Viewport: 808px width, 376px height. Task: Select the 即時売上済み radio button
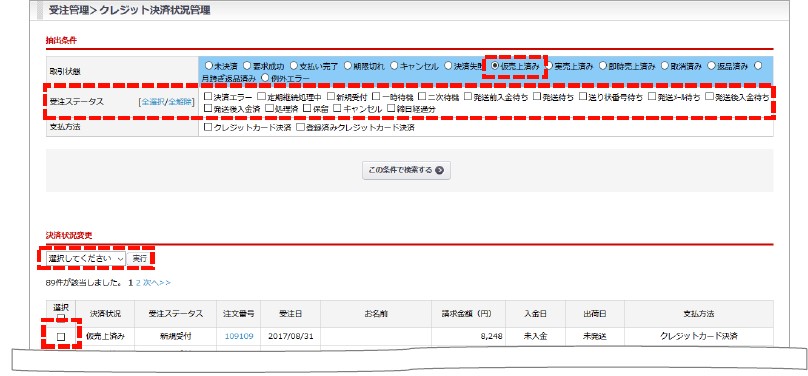(x=603, y=66)
